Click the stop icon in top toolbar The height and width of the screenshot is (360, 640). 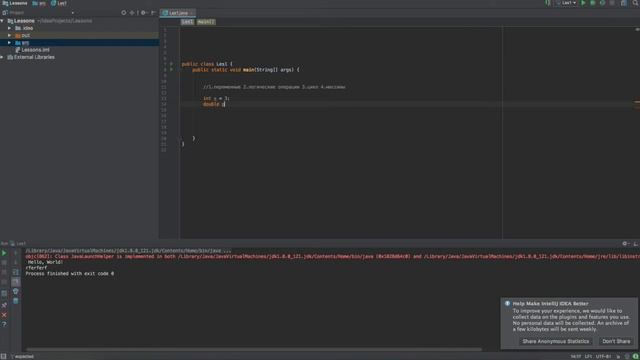pos(612,3)
